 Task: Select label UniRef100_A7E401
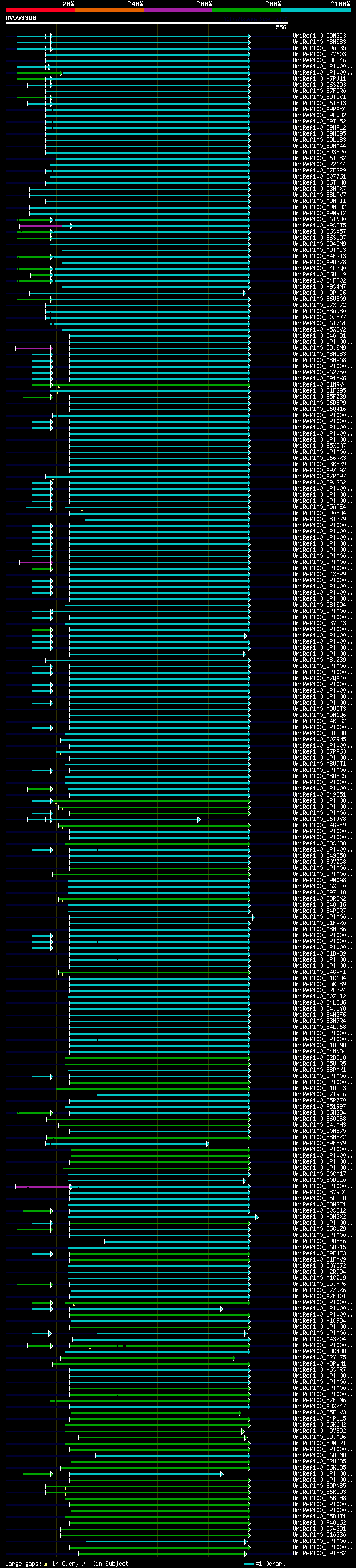tap(319, 1296)
